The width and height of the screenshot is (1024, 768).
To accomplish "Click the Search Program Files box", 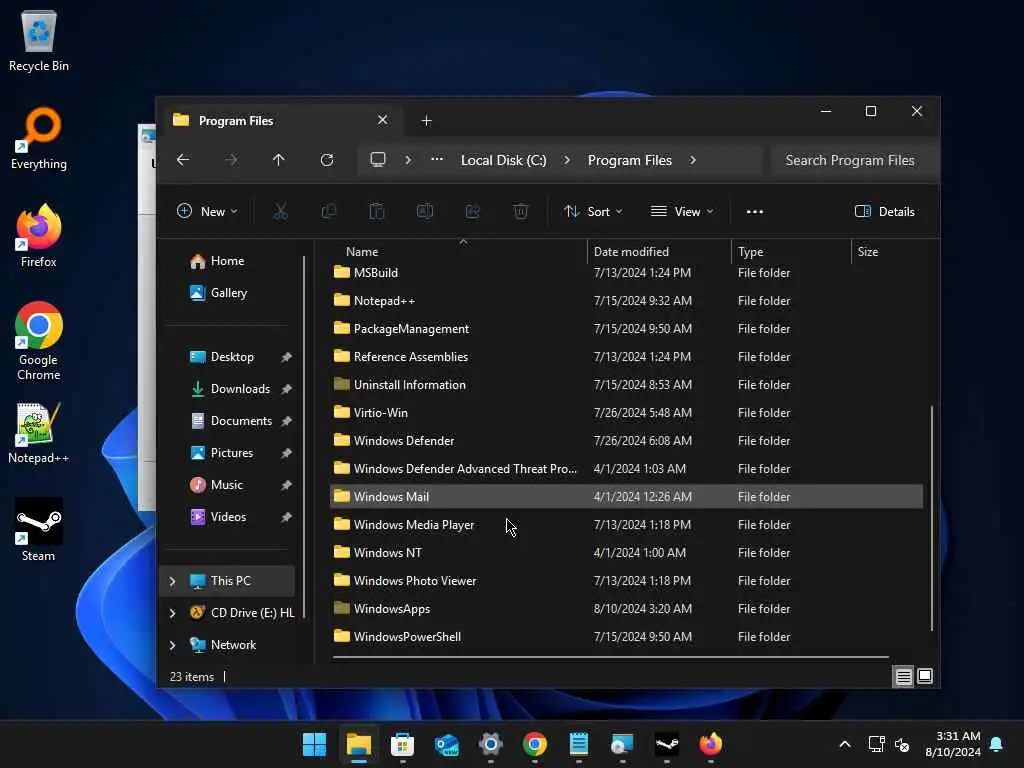I will (x=854, y=160).
